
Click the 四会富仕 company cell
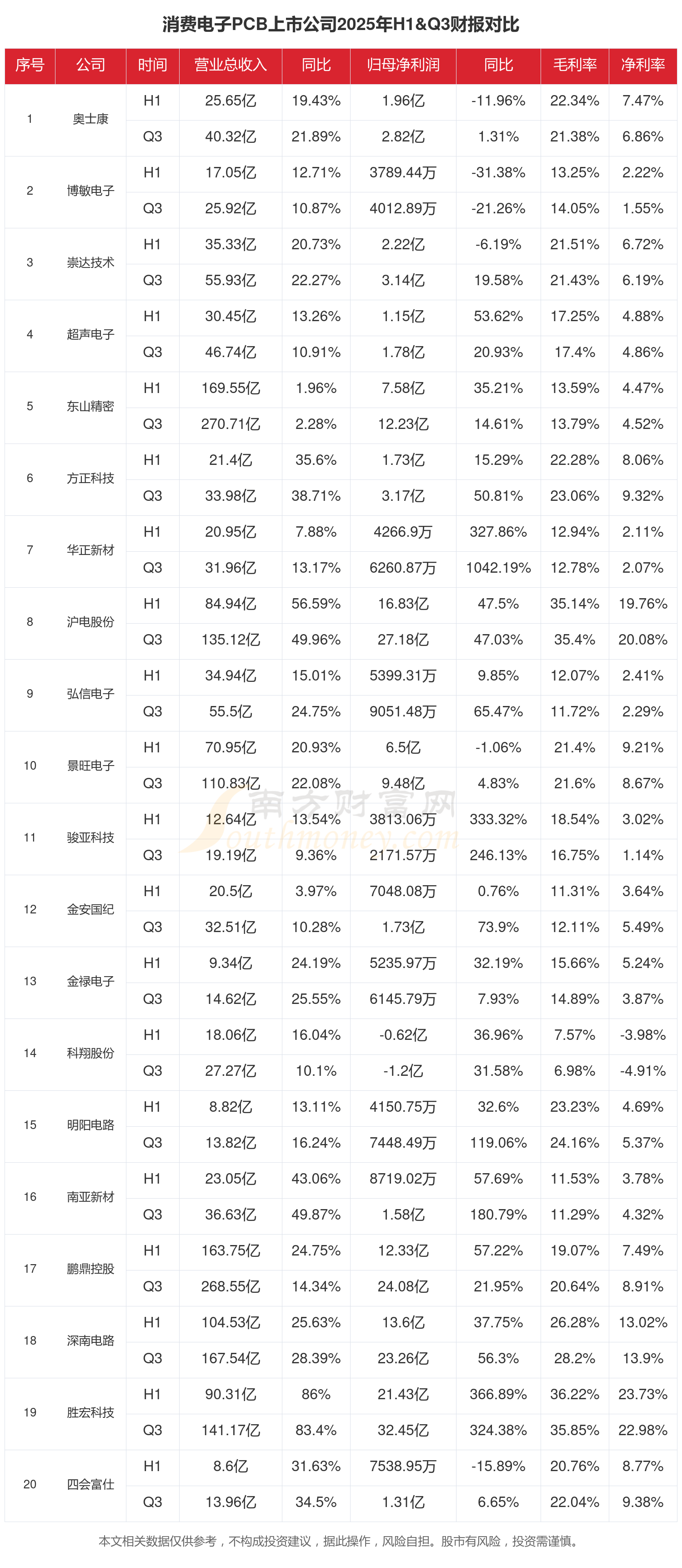click(90, 1485)
